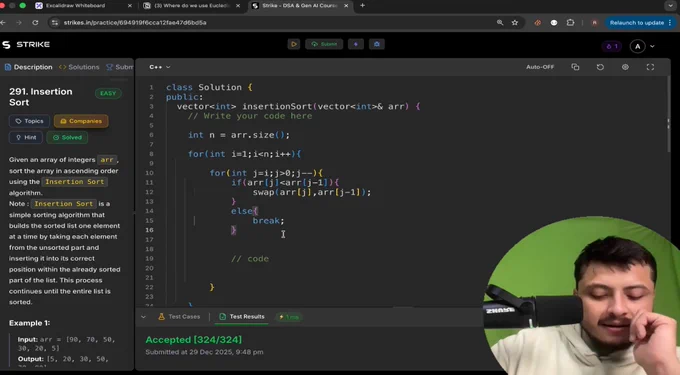Open the user avatar A profile
Screen dimensions: 680x375
(637, 46)
